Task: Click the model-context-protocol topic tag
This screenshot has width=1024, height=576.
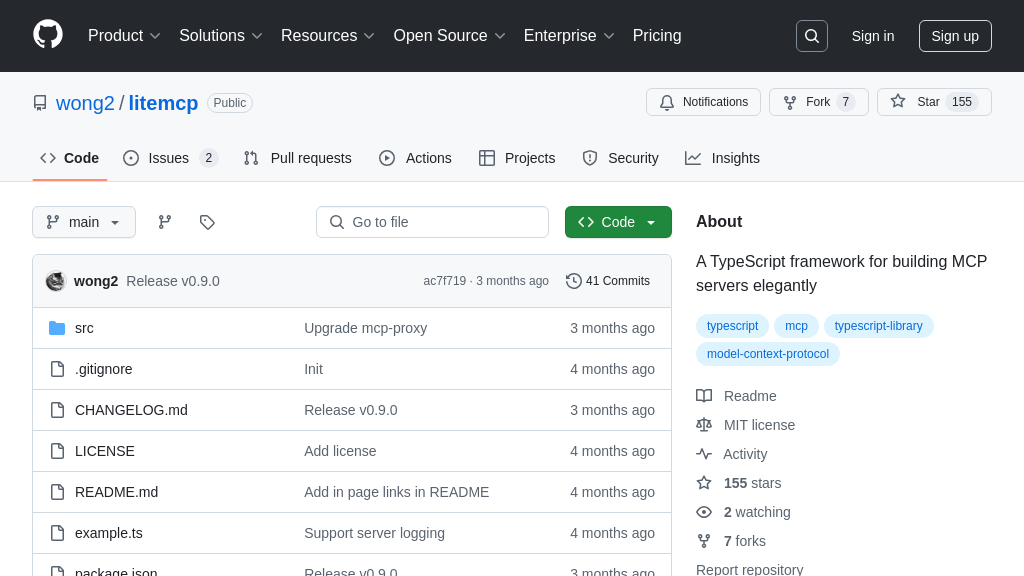Action: (x=767, y=354)
